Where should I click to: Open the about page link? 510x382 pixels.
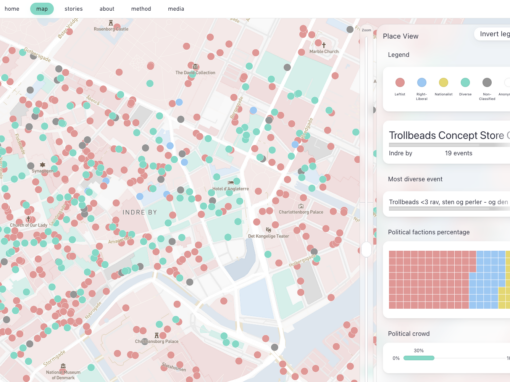(107, 9)
